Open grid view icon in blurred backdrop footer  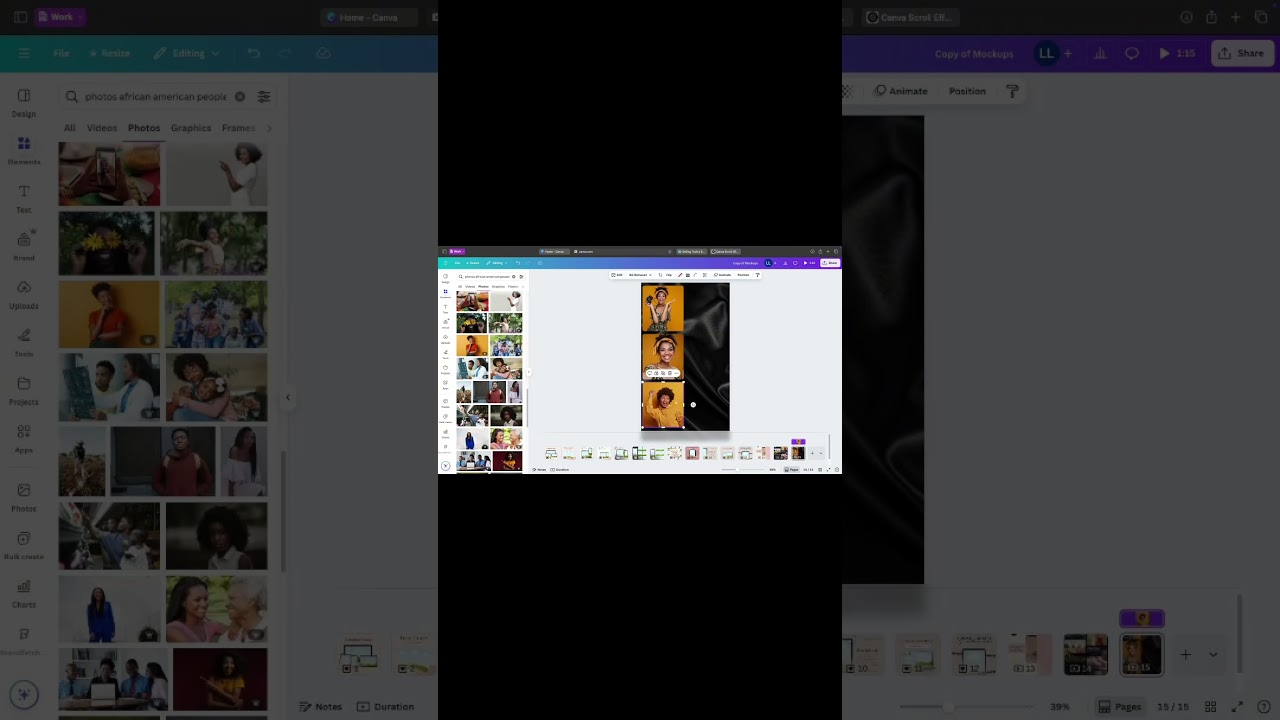tap(1212, 706)
